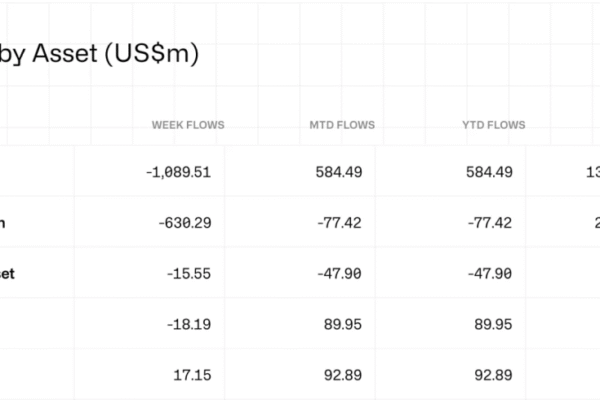Viewport: 600px width, 400px height.
Task: Select 89.95 in the MTD FLOWS column
Action: click(x=343, y=324)
